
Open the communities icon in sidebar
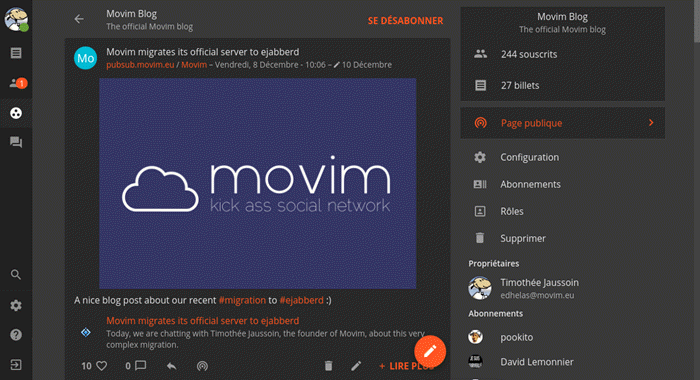tap(16, 113)
